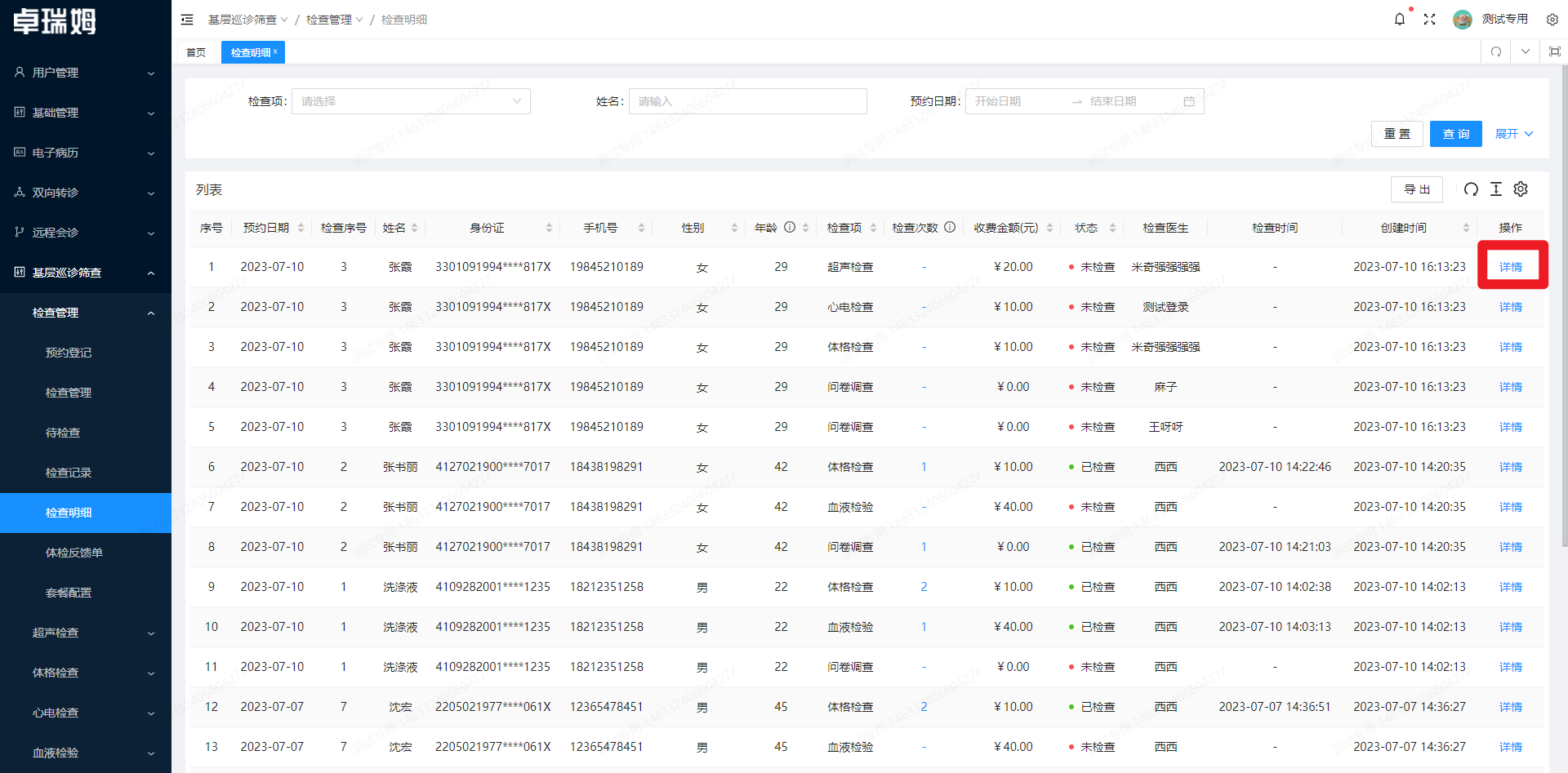Sort by 身份证 column
This screenshot has height=773, width=1568.
pyautogui.click(x=549, y=229)
